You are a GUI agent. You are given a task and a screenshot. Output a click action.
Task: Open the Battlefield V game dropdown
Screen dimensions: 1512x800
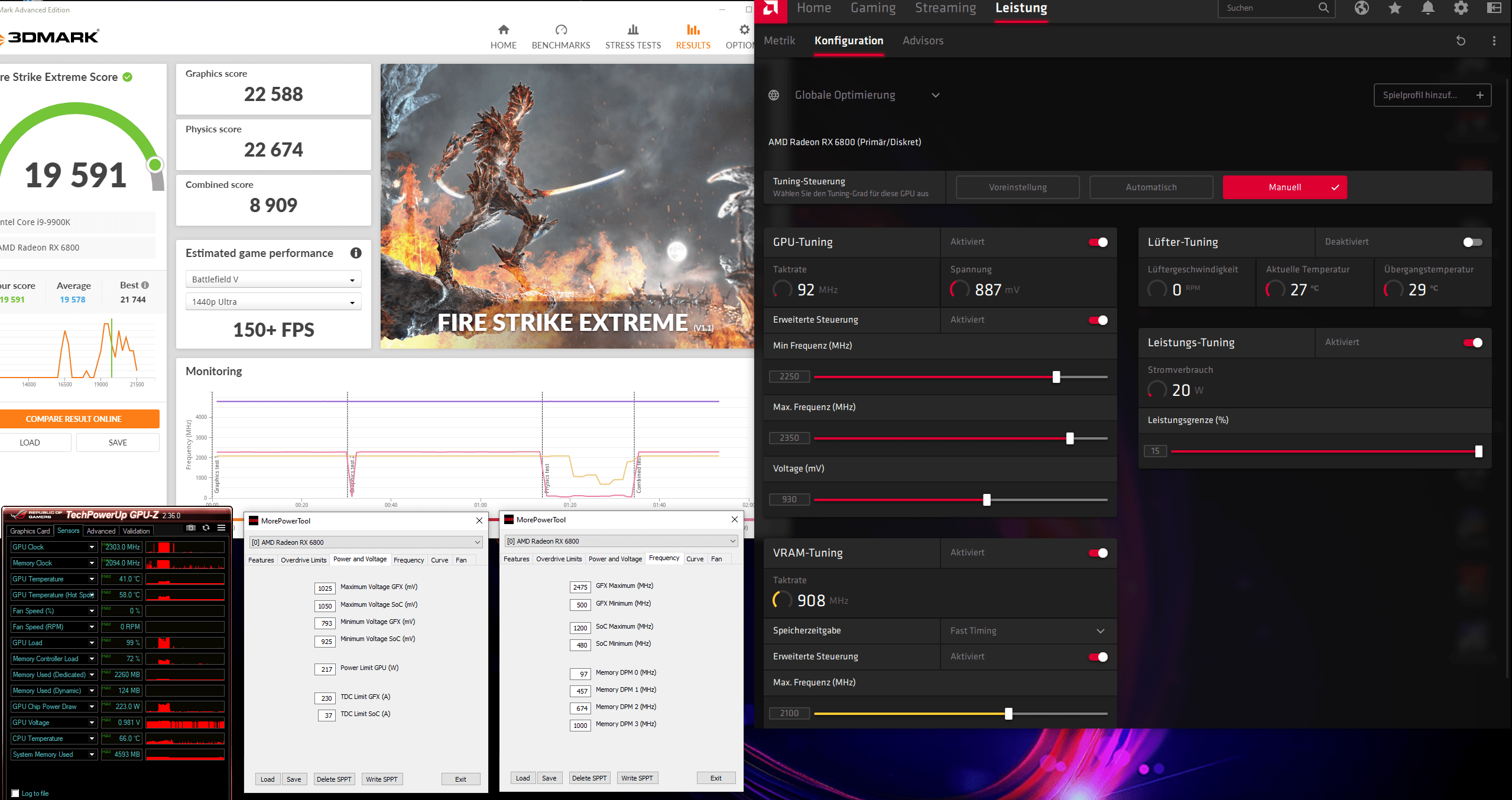[x=273, y=279]
